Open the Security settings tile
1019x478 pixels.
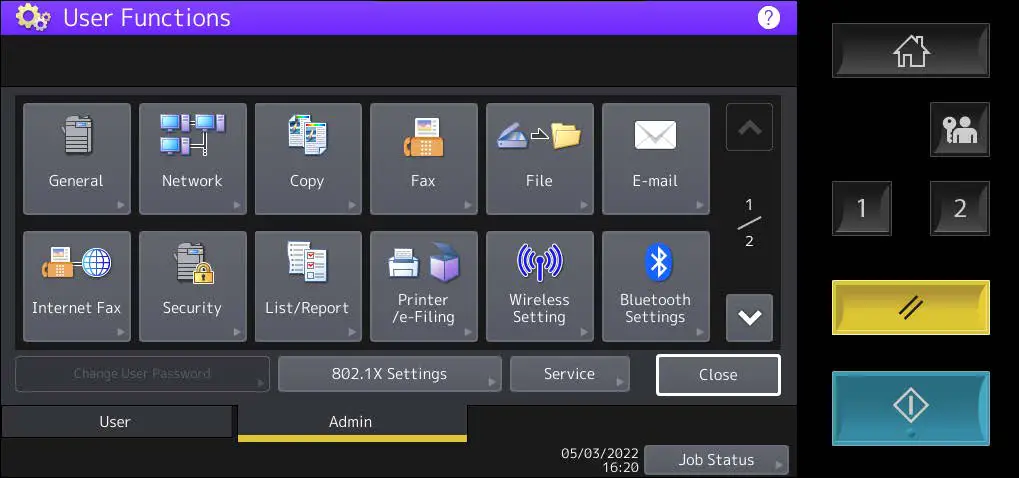pos(192,286)
